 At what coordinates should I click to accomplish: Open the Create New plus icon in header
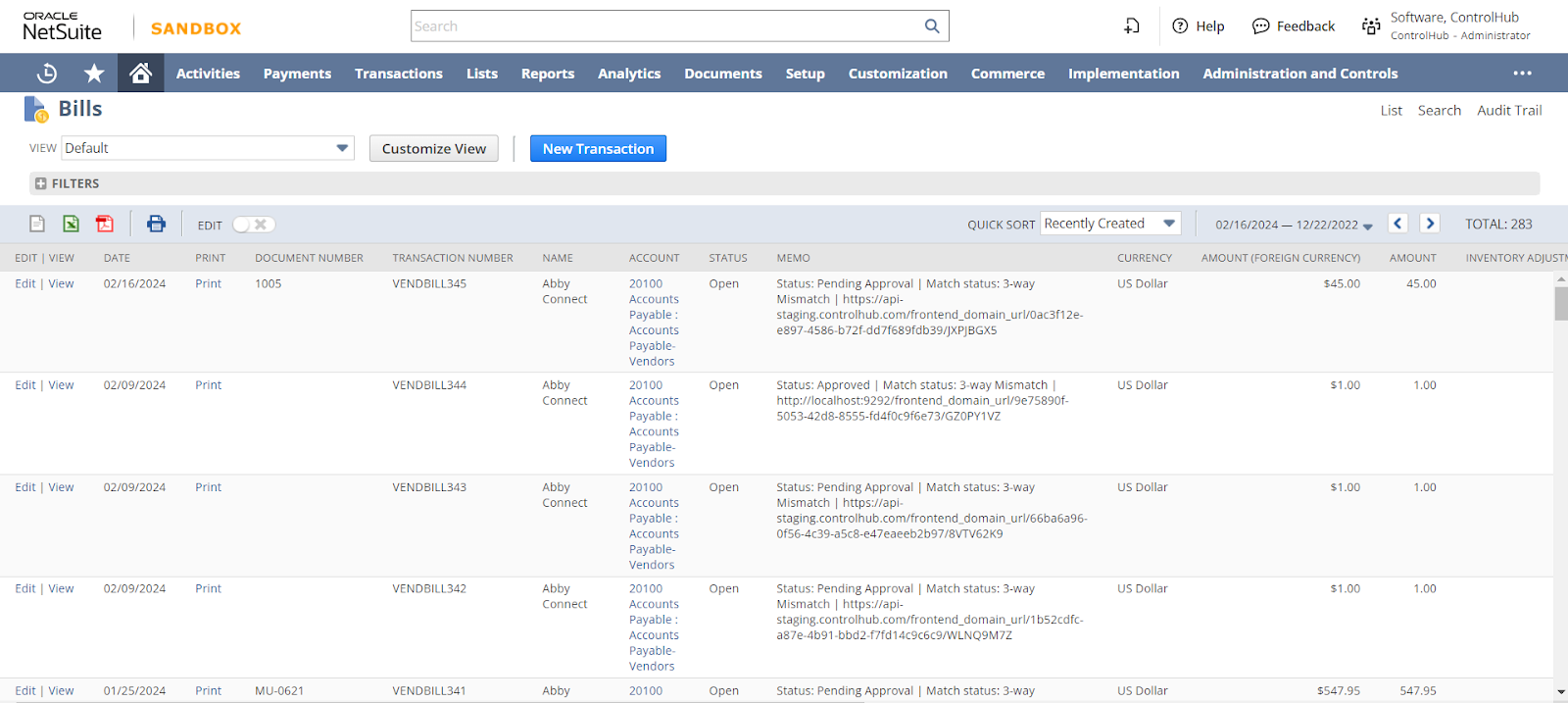tap(1132, 26)
